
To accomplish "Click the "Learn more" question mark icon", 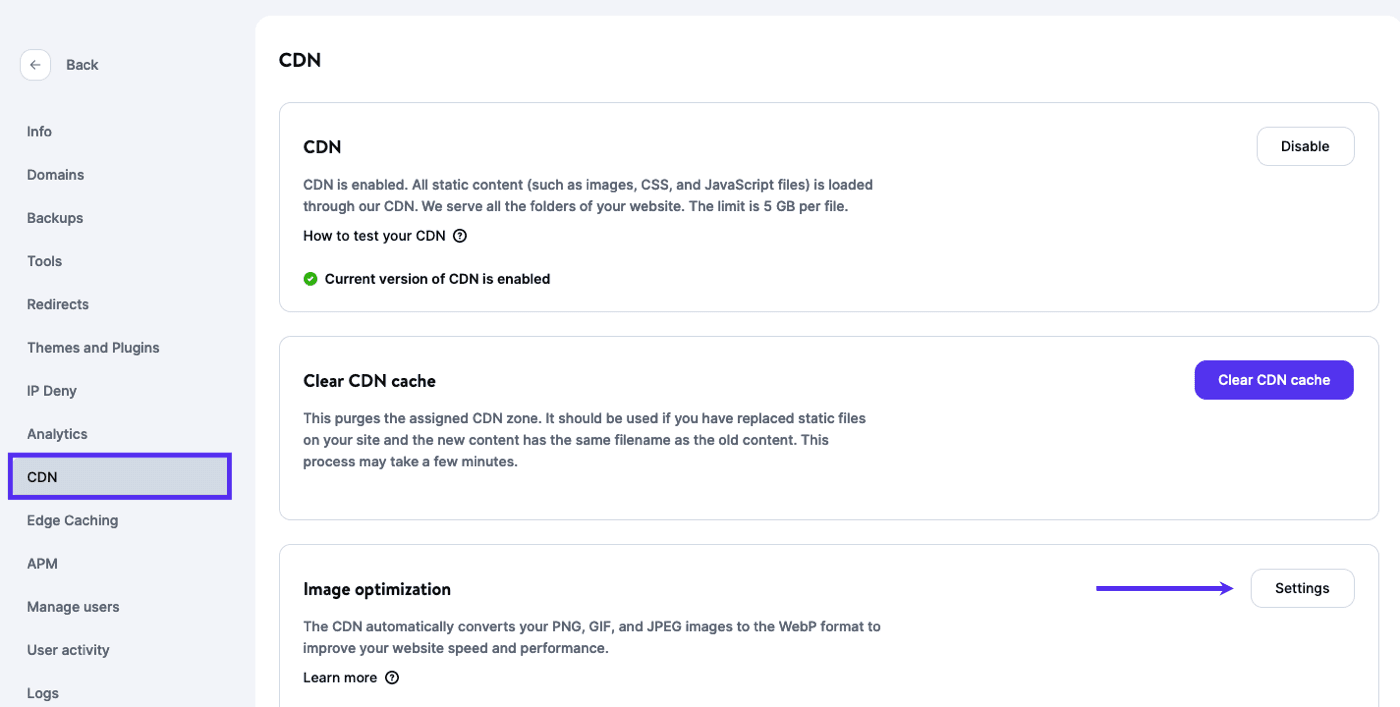I will 390,677.
